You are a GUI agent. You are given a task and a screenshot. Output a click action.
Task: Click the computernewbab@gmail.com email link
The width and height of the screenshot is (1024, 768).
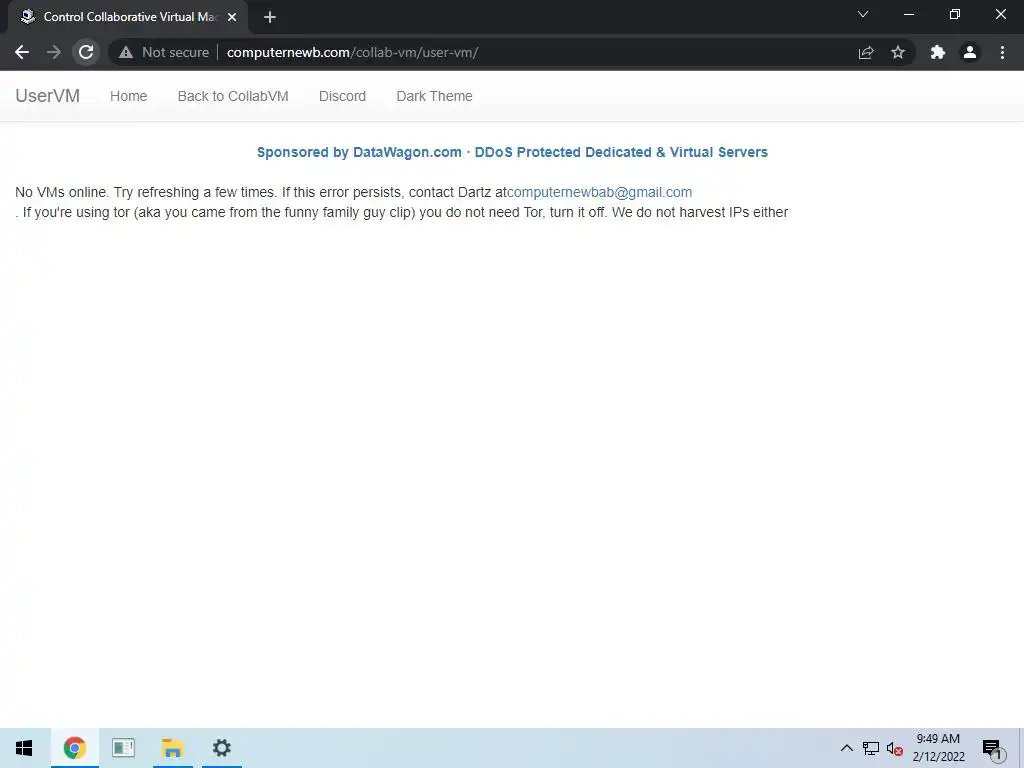[600, 192]
